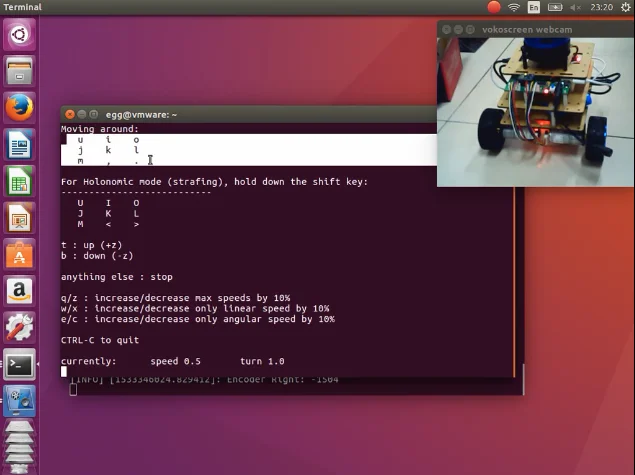Viewport: 635px width, 475px height.
Task: Click the 'anything else : stop' line
Action: point(117,277)
